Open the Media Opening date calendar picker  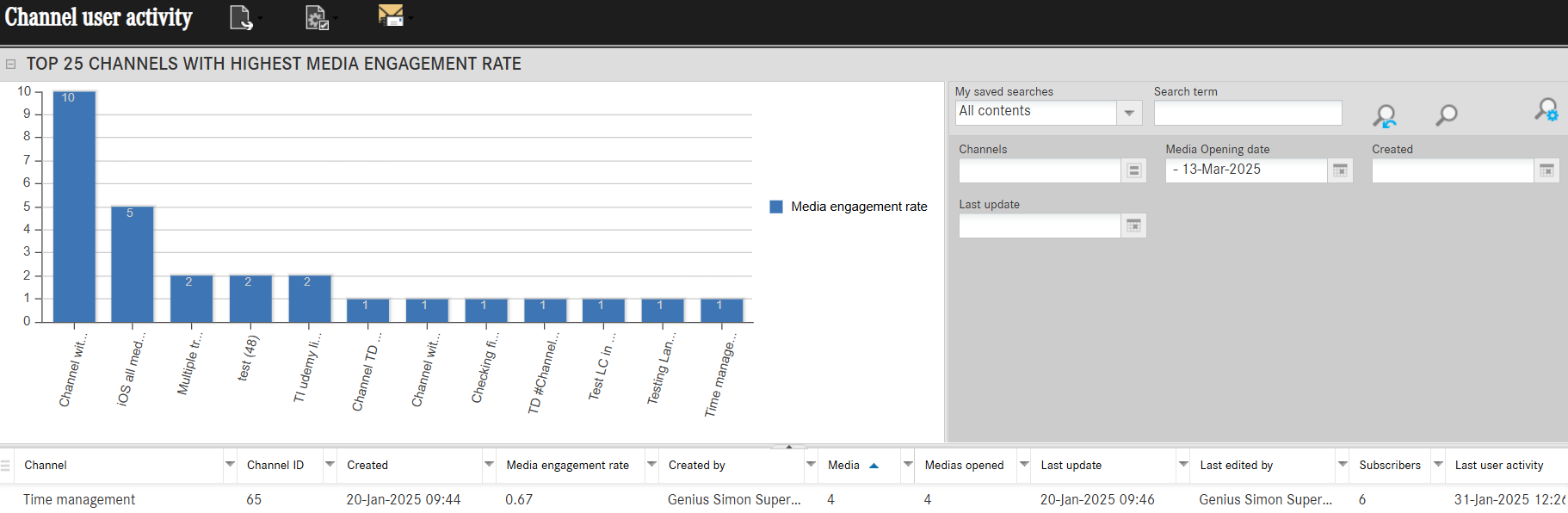pos(1340,170)
